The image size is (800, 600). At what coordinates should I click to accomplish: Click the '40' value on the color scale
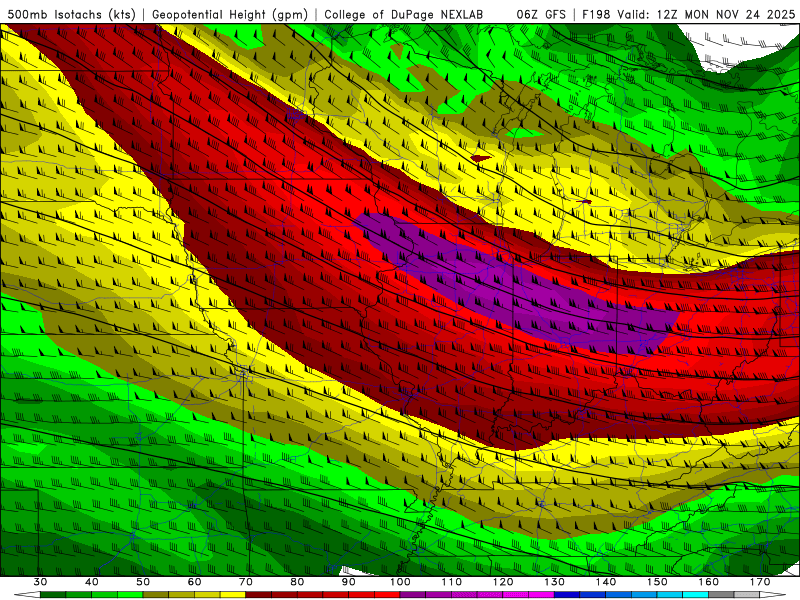click(91, 582)
